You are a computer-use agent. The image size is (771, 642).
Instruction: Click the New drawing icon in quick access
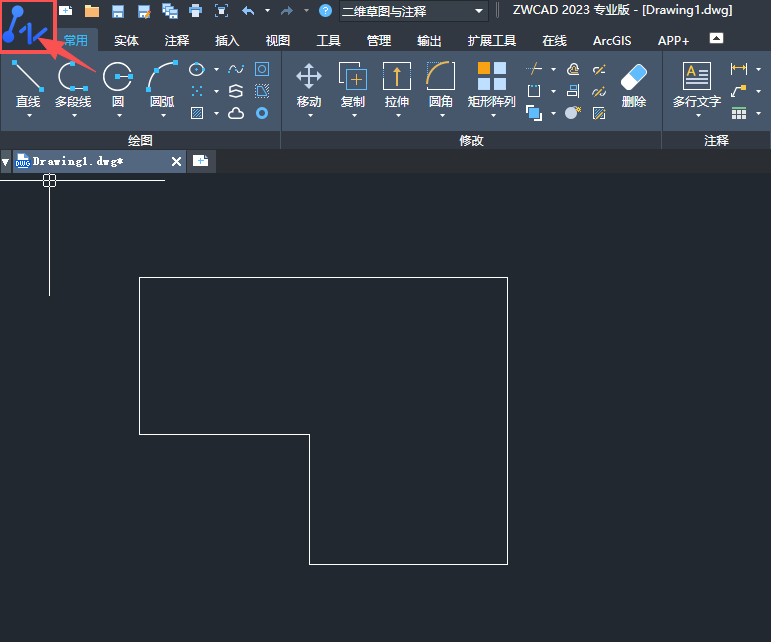(x=65, y=10)
